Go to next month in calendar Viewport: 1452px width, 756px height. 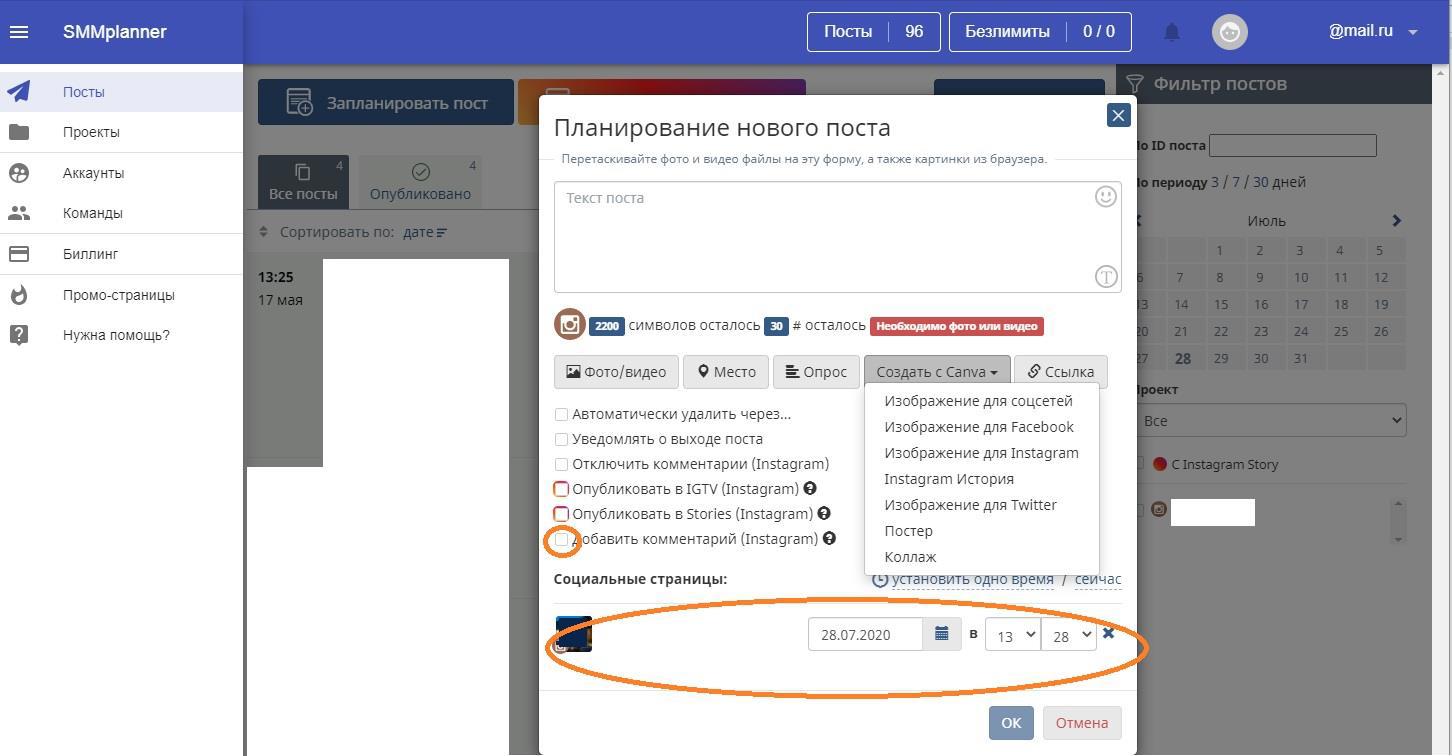click(x=1396, y=220)
